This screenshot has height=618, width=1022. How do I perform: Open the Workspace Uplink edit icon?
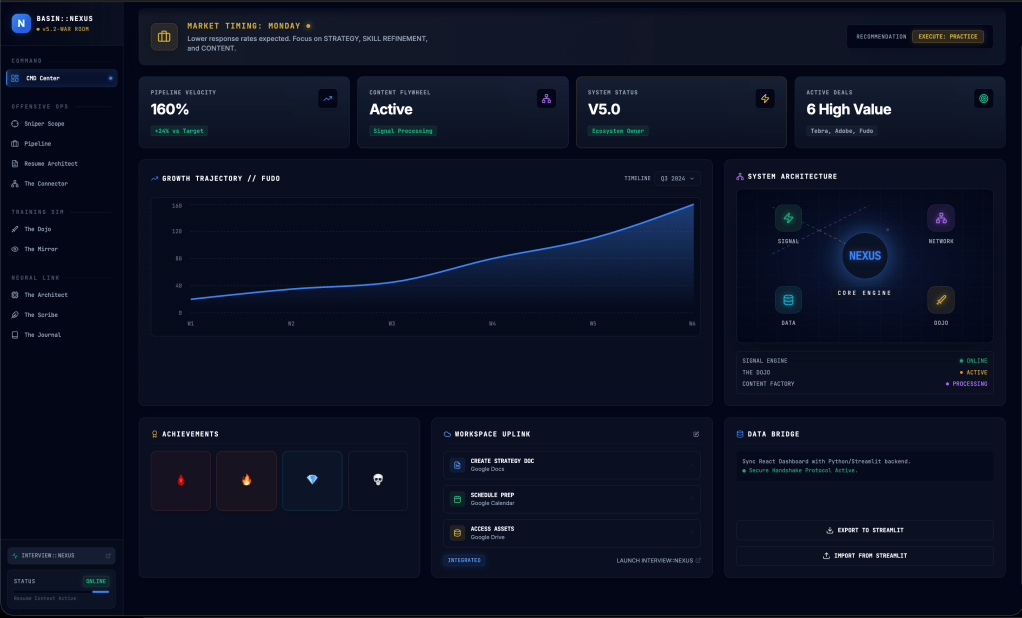696,434
